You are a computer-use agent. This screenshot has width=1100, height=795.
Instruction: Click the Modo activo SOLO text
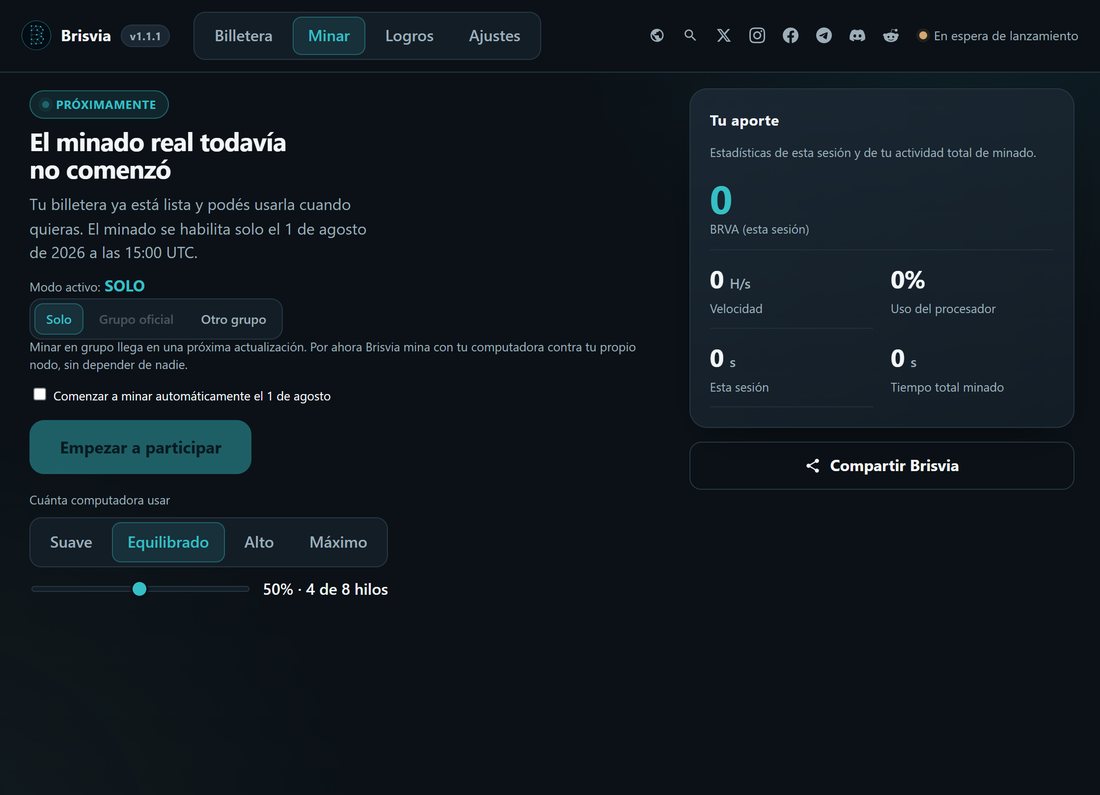tap(87, 286)
